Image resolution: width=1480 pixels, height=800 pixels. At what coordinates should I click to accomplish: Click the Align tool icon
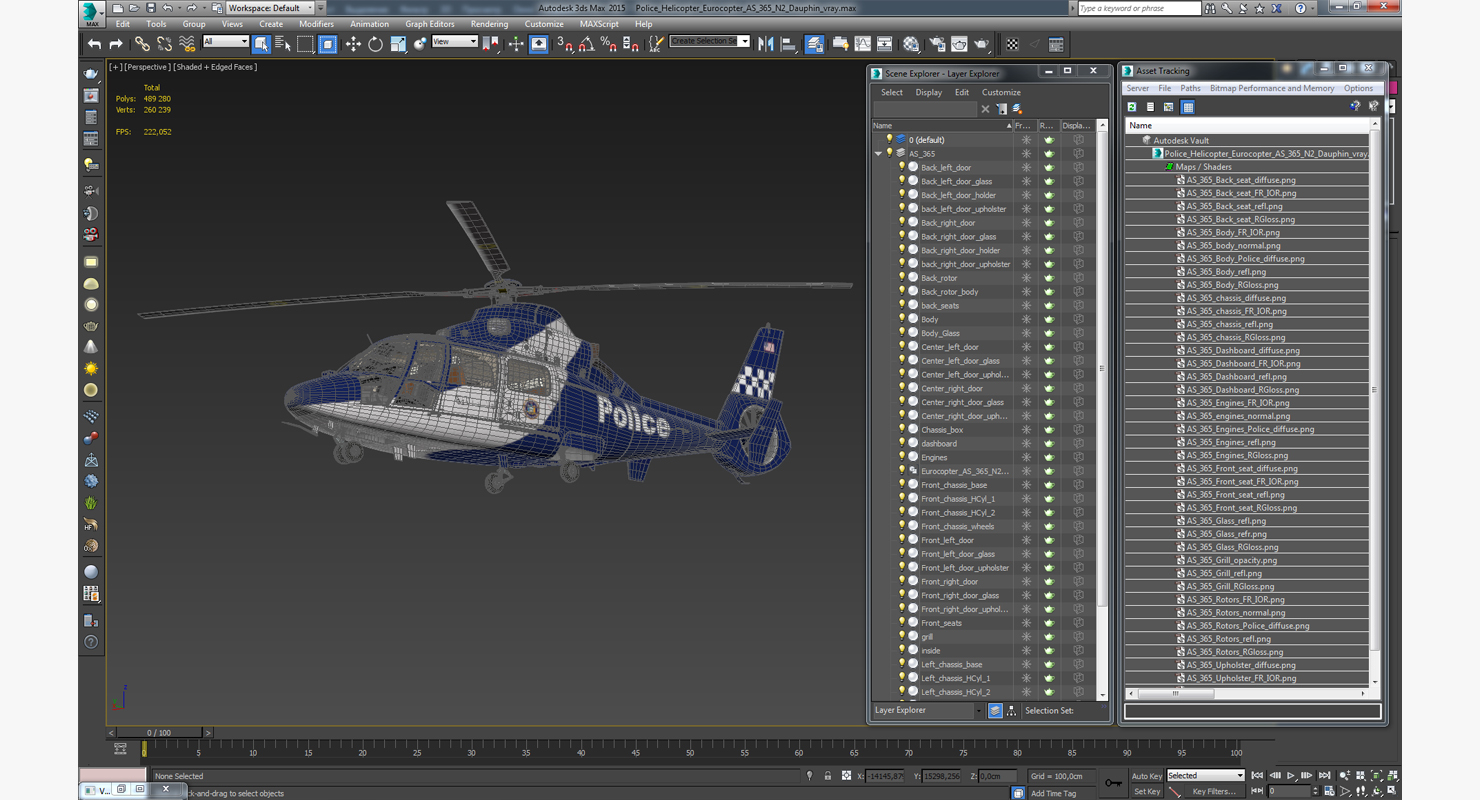point(789,44)
